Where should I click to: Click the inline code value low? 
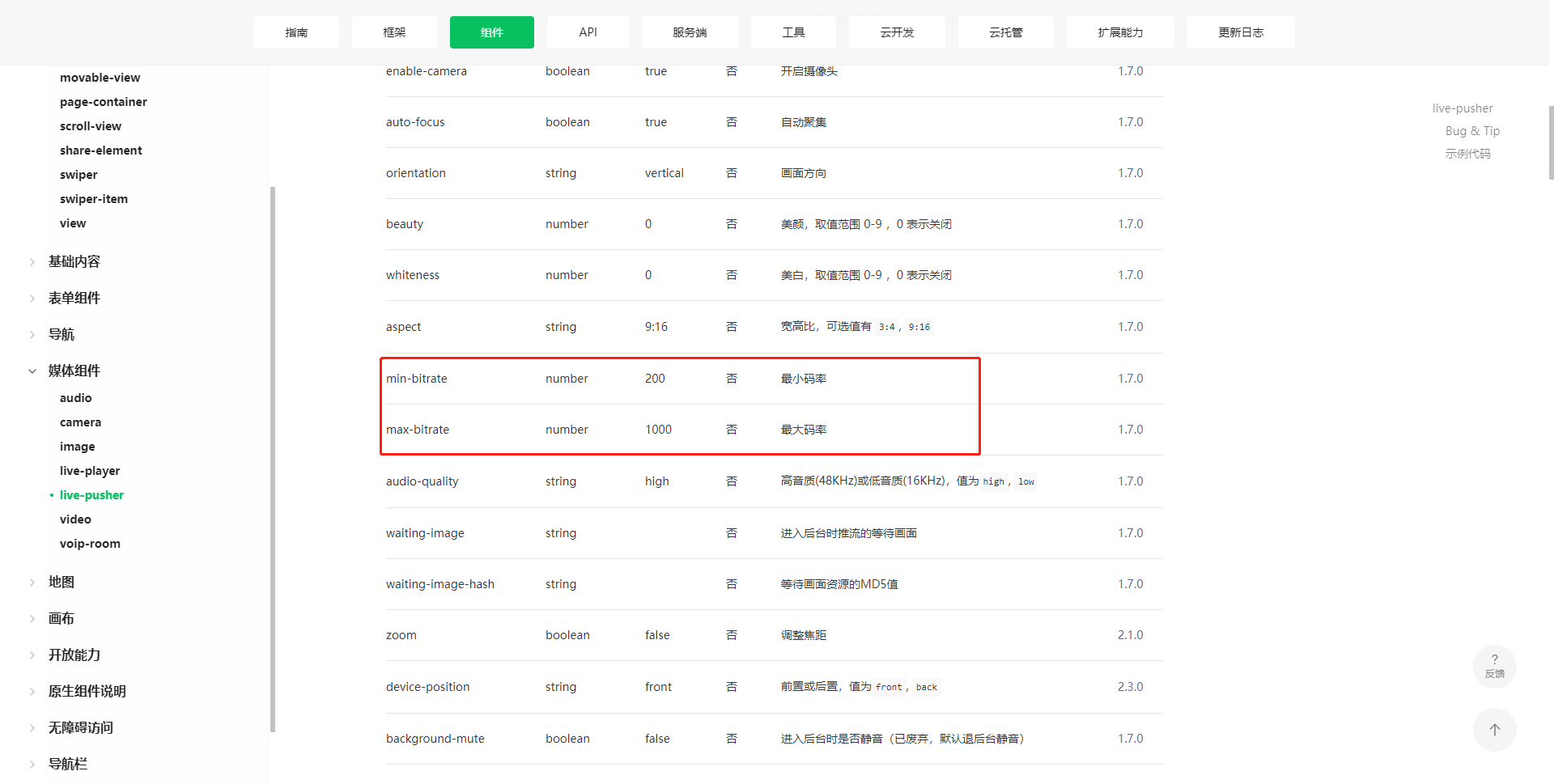tap(1026, 481)
